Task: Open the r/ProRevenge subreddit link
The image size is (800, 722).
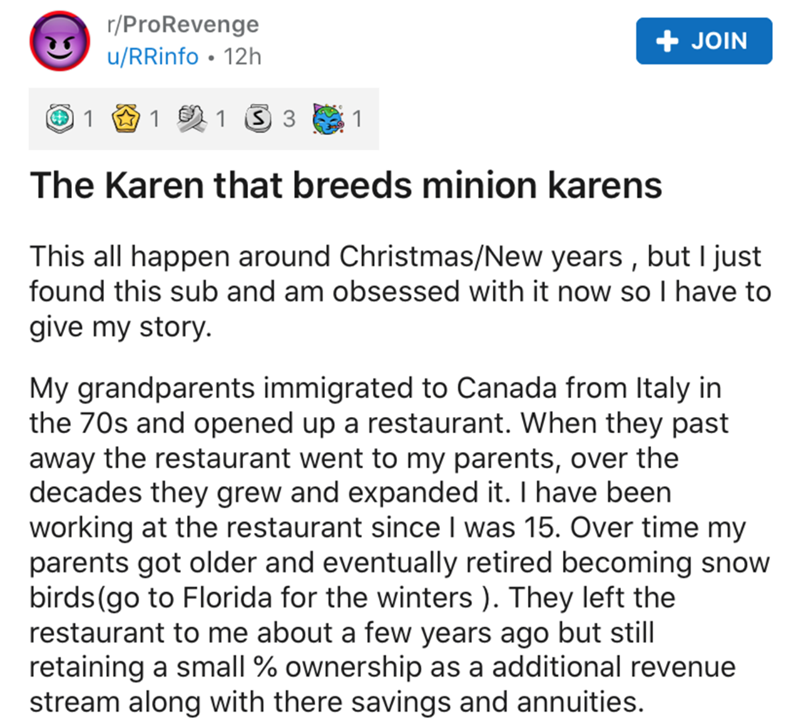Action: tap(181, 23)
